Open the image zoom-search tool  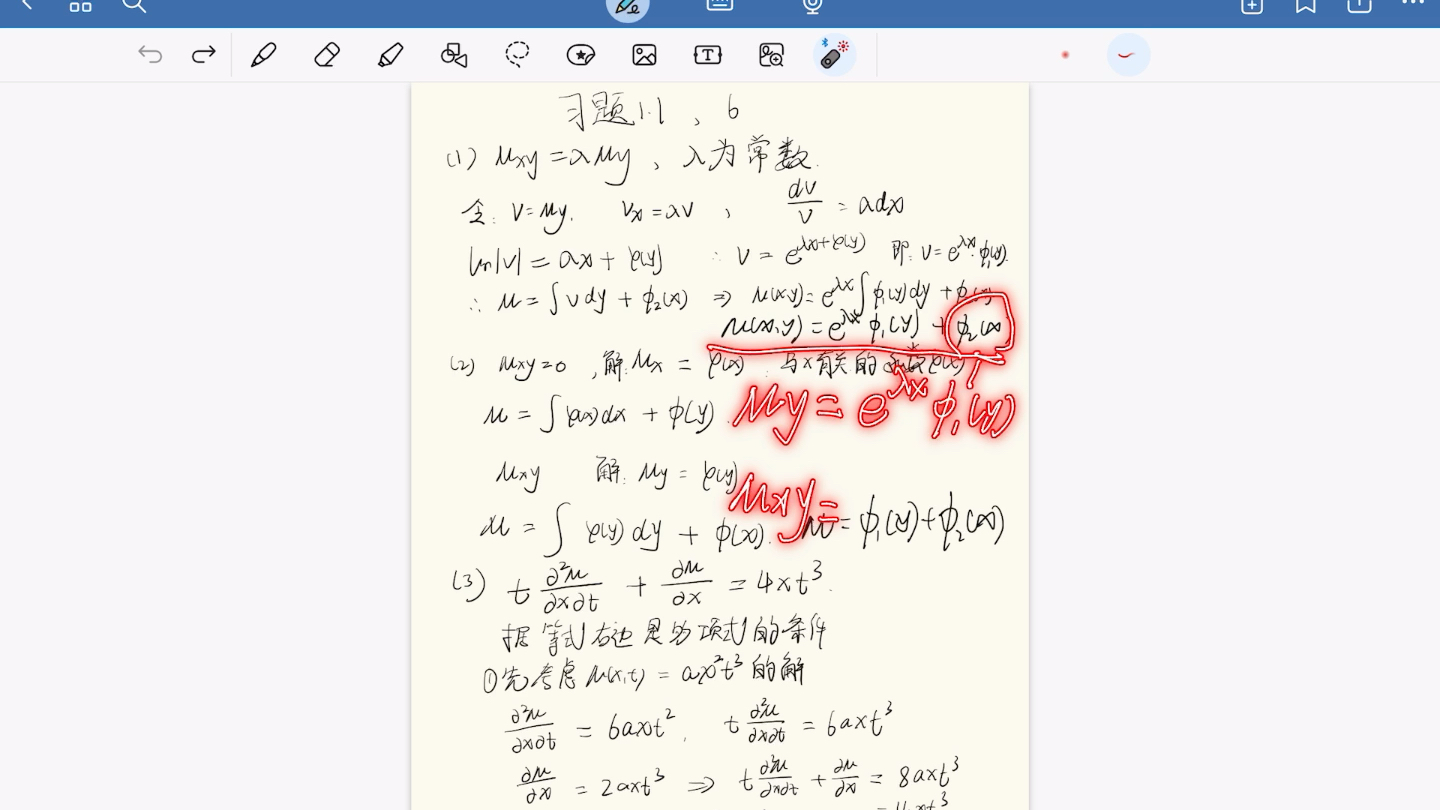[x=771, y=55]
